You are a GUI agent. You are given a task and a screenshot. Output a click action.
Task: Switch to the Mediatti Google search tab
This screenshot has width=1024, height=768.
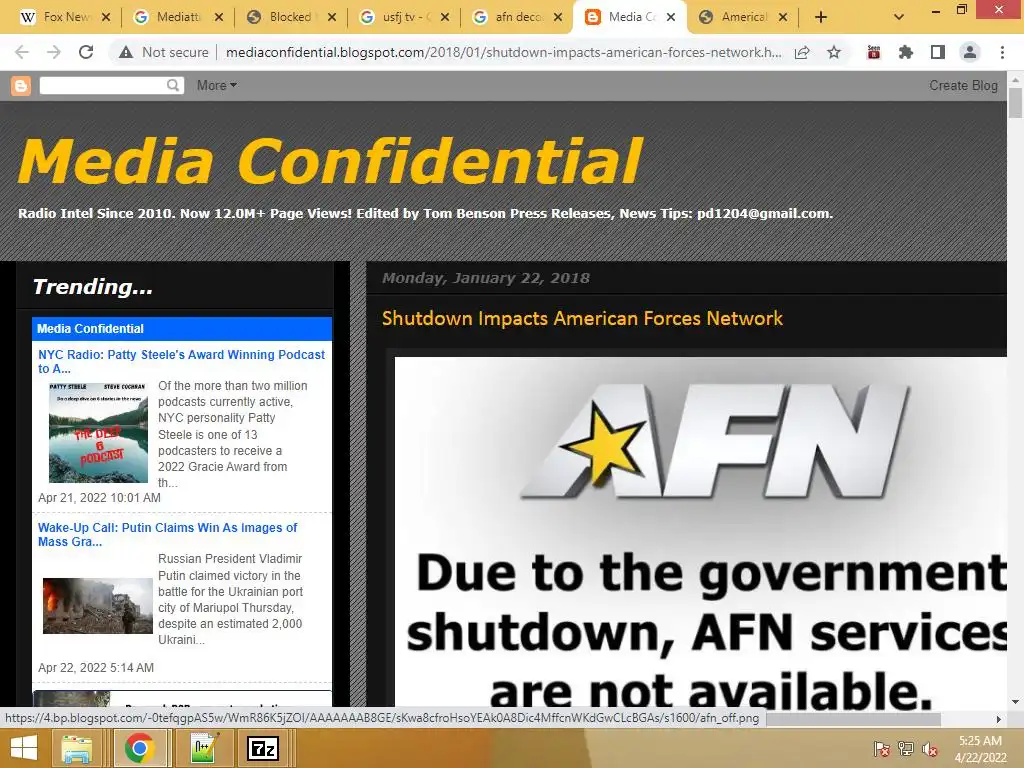(x=170, y=17)
